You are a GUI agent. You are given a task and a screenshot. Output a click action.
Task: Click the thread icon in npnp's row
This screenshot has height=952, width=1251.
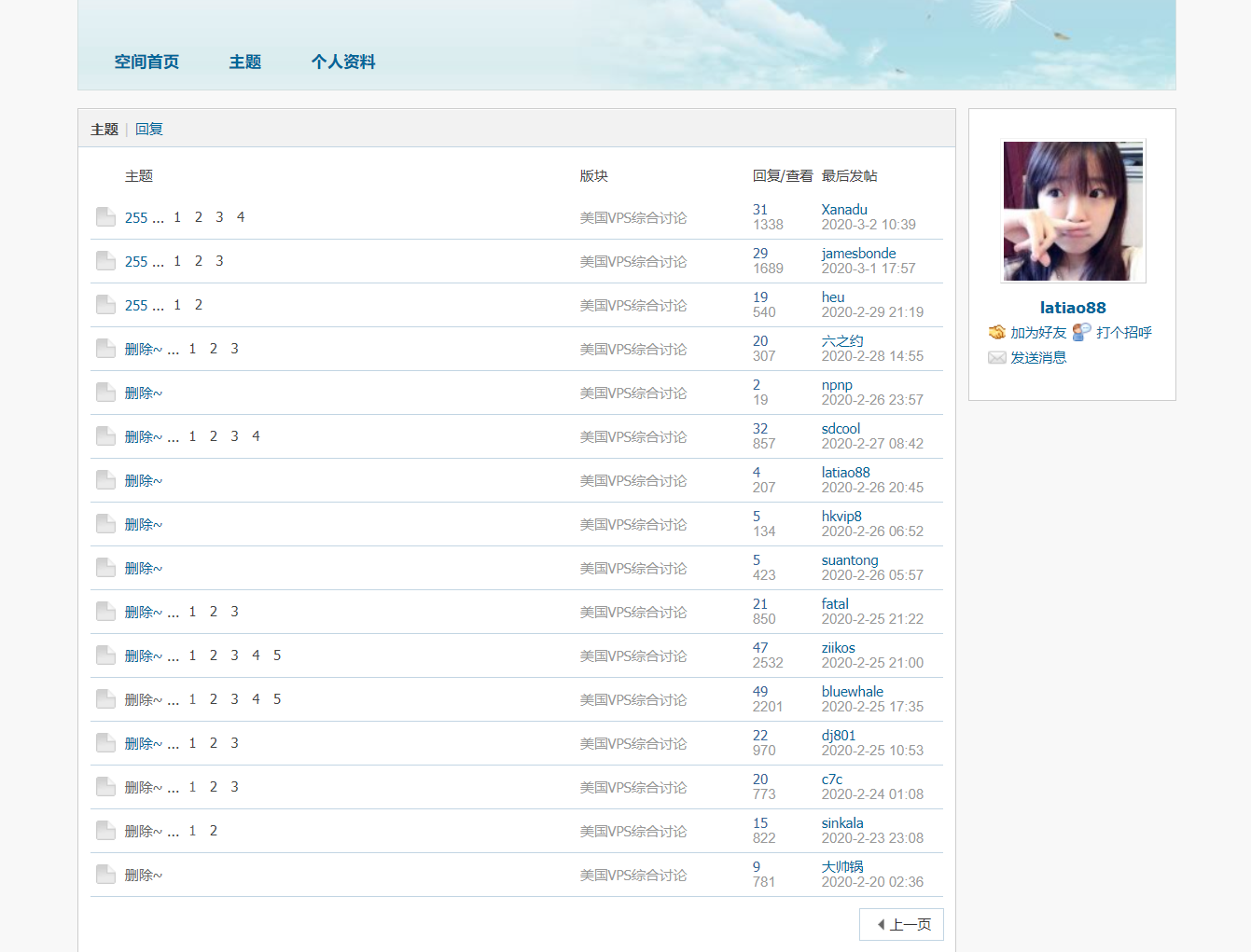tap(105, 393)
